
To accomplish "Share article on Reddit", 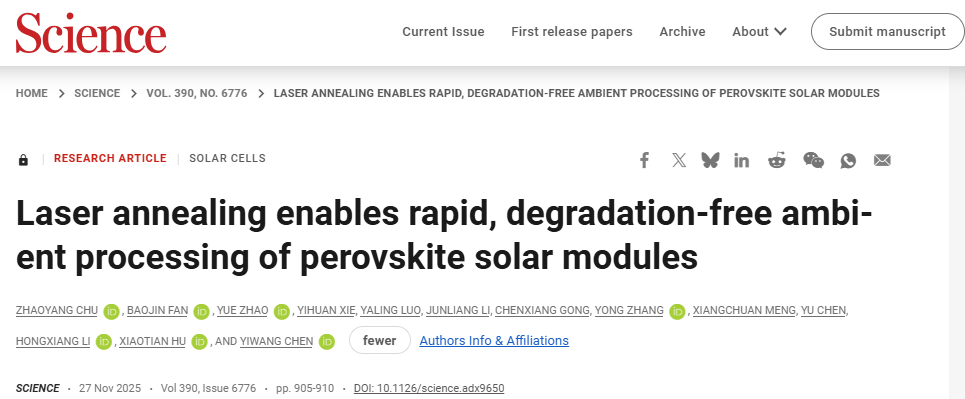I will [x=777, y=161].
